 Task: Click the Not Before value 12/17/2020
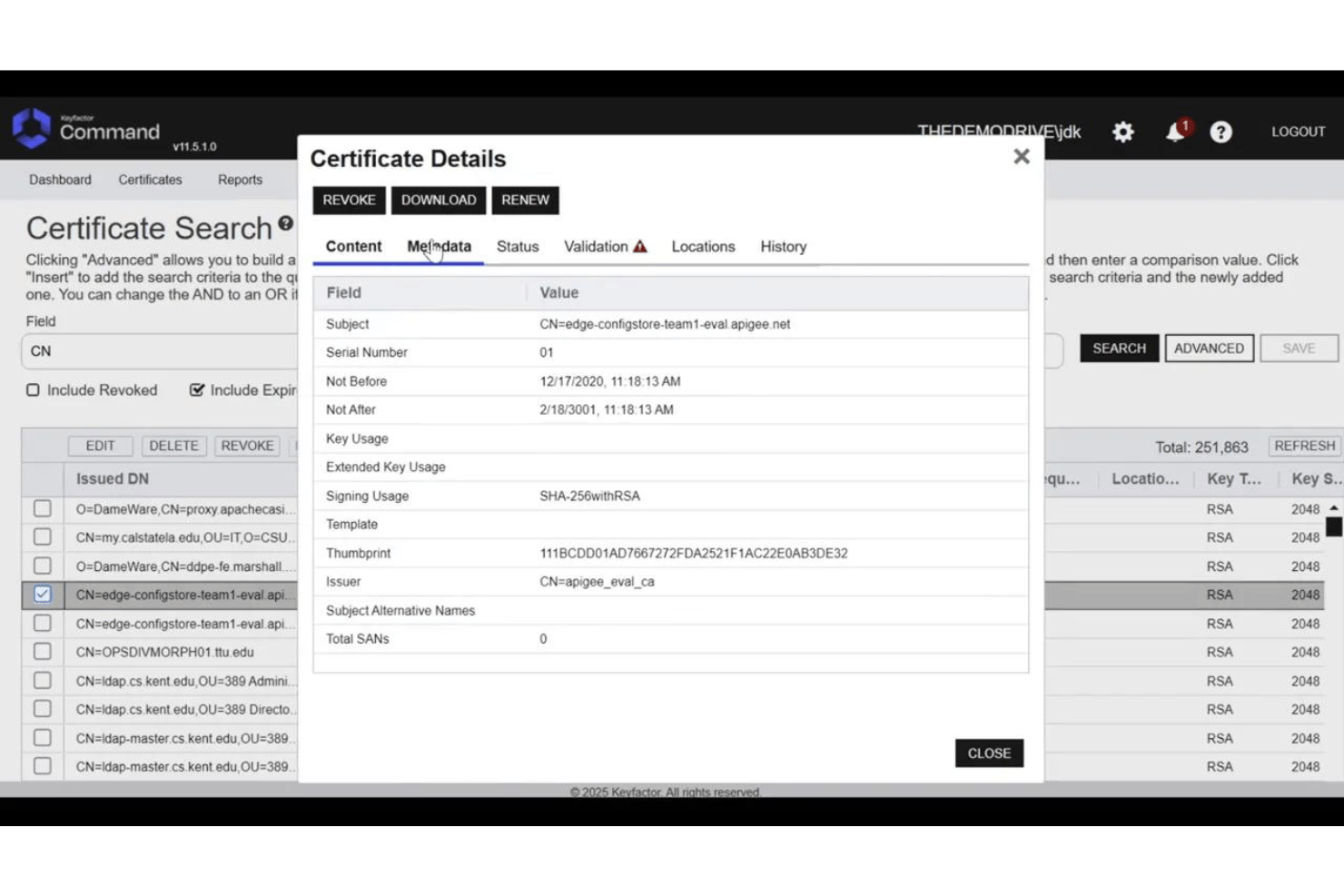coord(610,381)
